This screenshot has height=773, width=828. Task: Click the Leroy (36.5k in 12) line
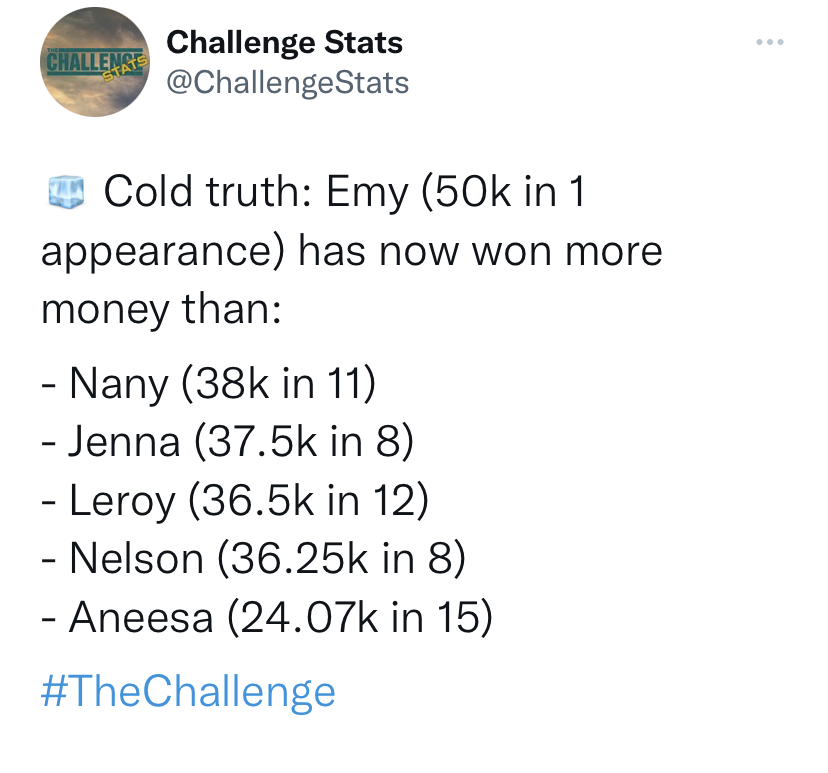(x=235, y=501)
